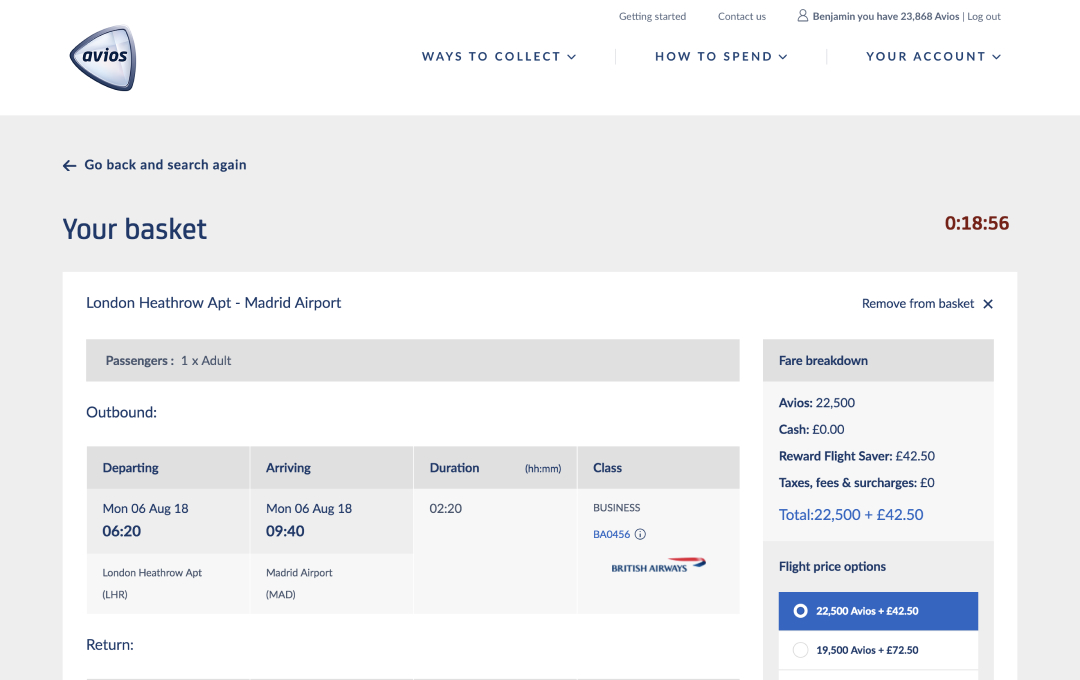Go to Contact us

742,16
